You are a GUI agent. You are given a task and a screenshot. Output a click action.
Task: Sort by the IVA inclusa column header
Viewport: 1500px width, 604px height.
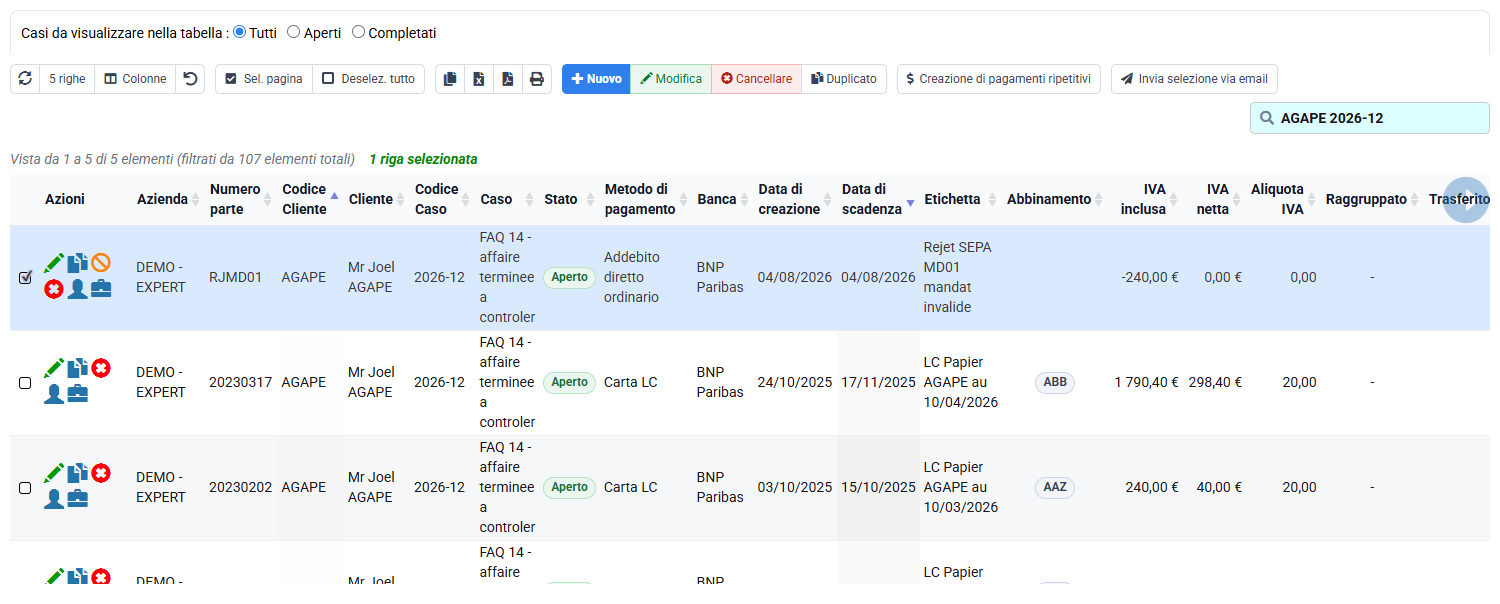(x=1146, y=199)
